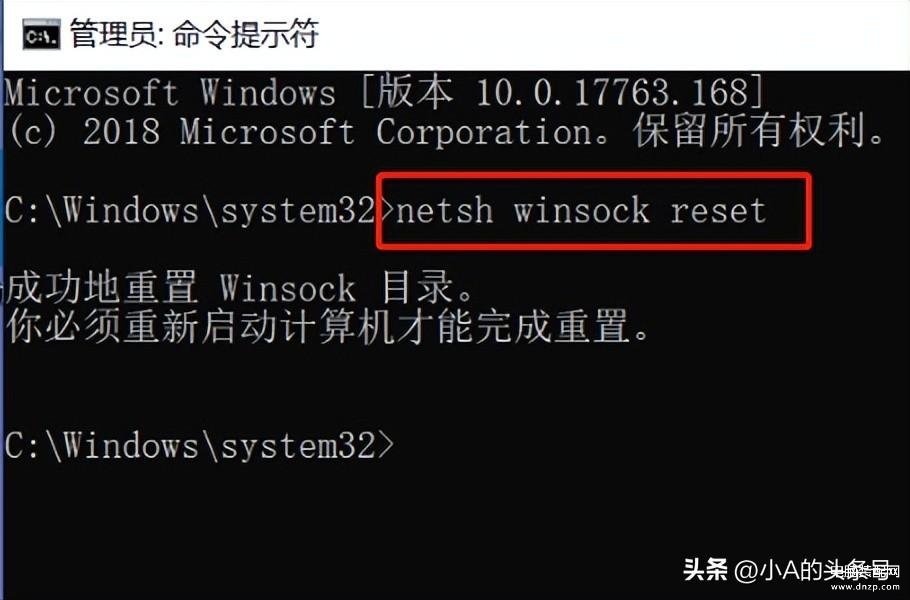
Task: Click the word winsock in the highlighted command
Action: point(582,210)
